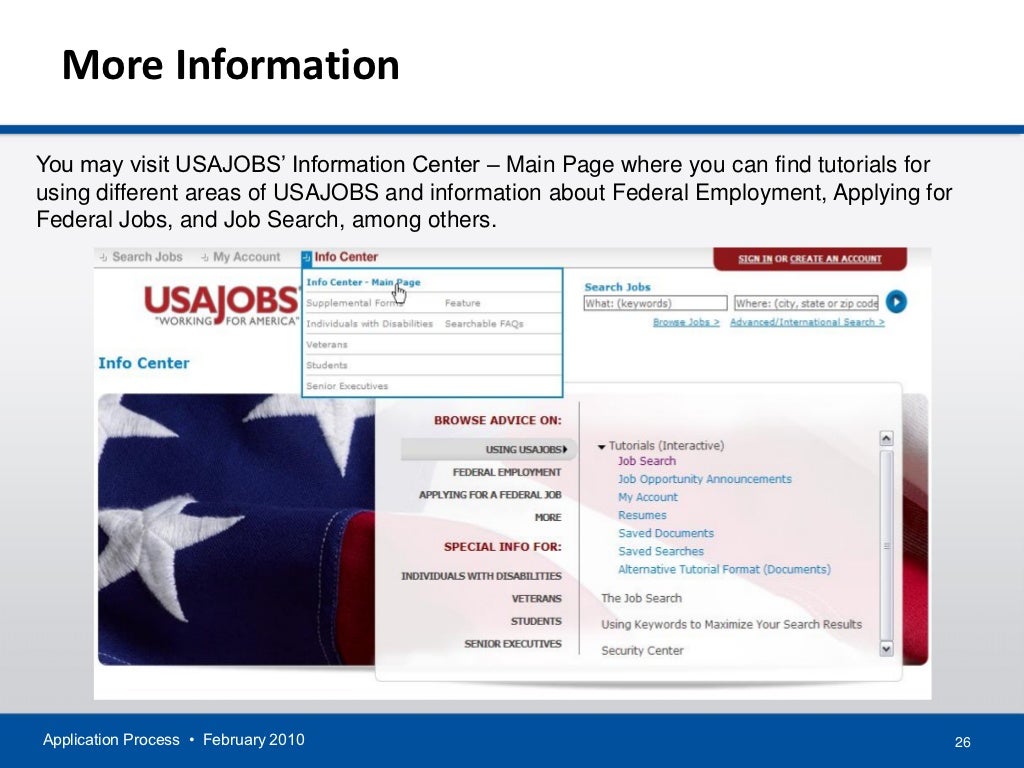Select Applying for a Federal Job category

coord(490,495)
